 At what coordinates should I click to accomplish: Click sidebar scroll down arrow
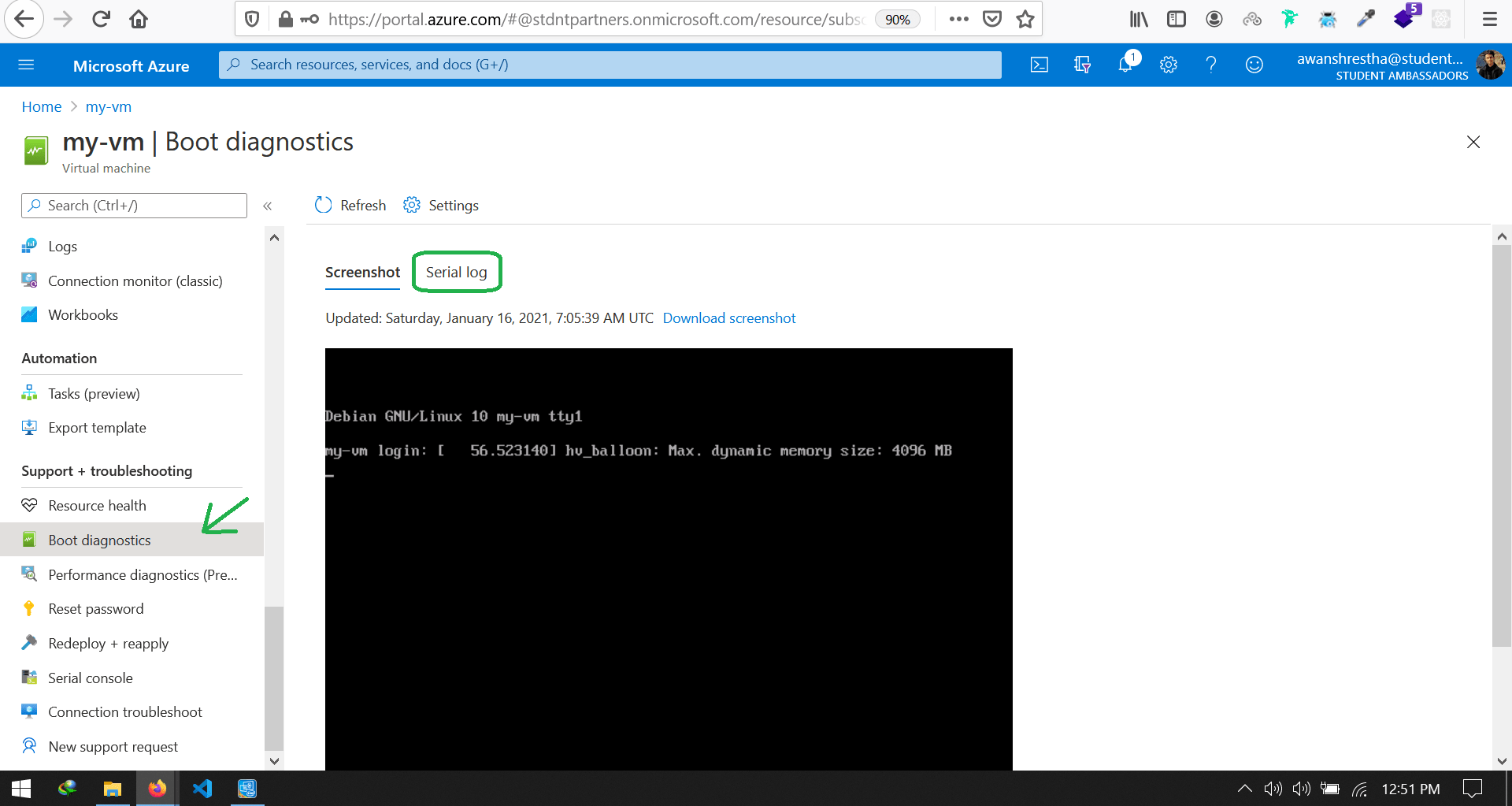point(274,761)
